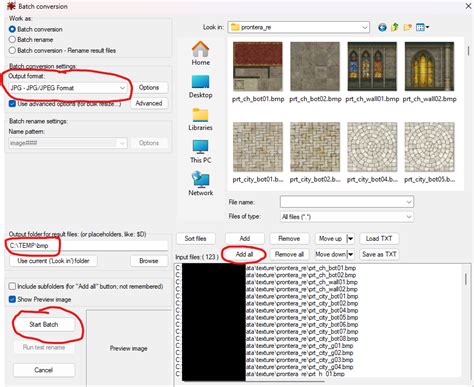Open the Name pattern dropdown
The width and height of the screenshot is (474, 387).
[68, 143]
